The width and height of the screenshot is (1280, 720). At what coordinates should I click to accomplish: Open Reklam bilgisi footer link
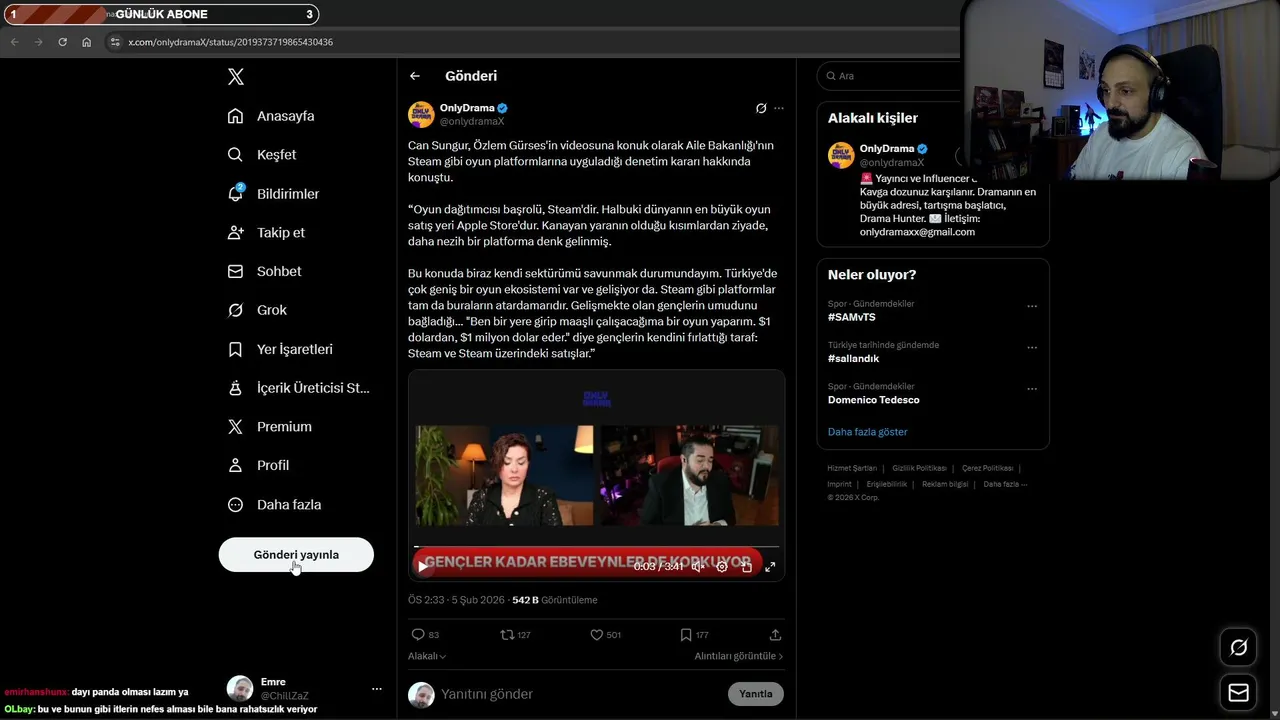click(x=945, y=484)
